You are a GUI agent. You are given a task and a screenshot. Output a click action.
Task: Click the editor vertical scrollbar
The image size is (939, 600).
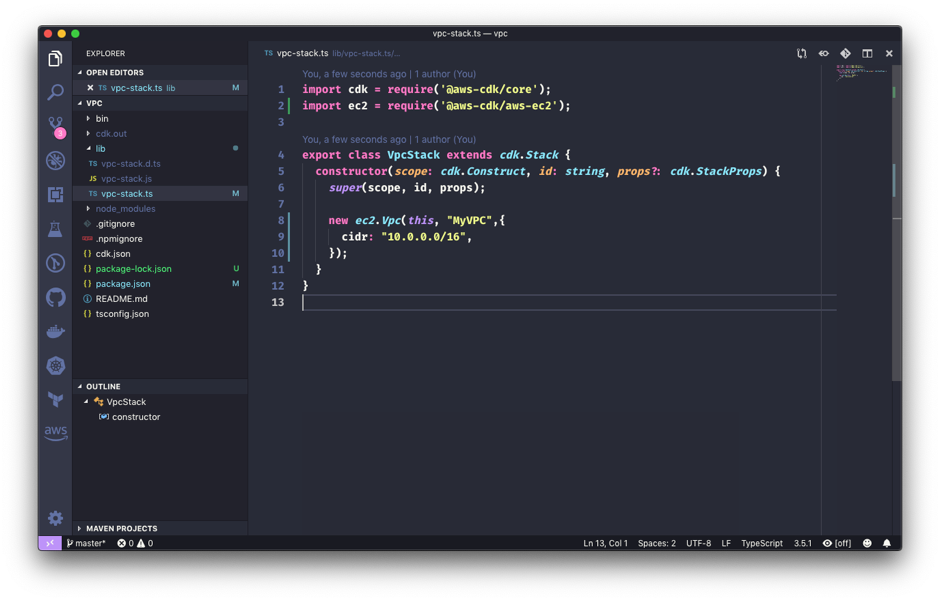[896, 223]
